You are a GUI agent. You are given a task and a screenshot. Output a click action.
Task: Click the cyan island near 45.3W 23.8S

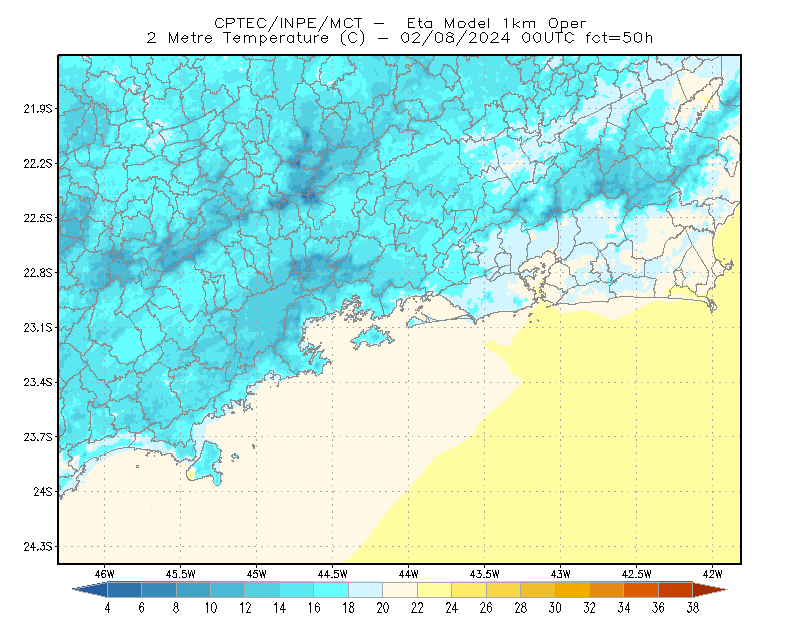coord(207,463)
